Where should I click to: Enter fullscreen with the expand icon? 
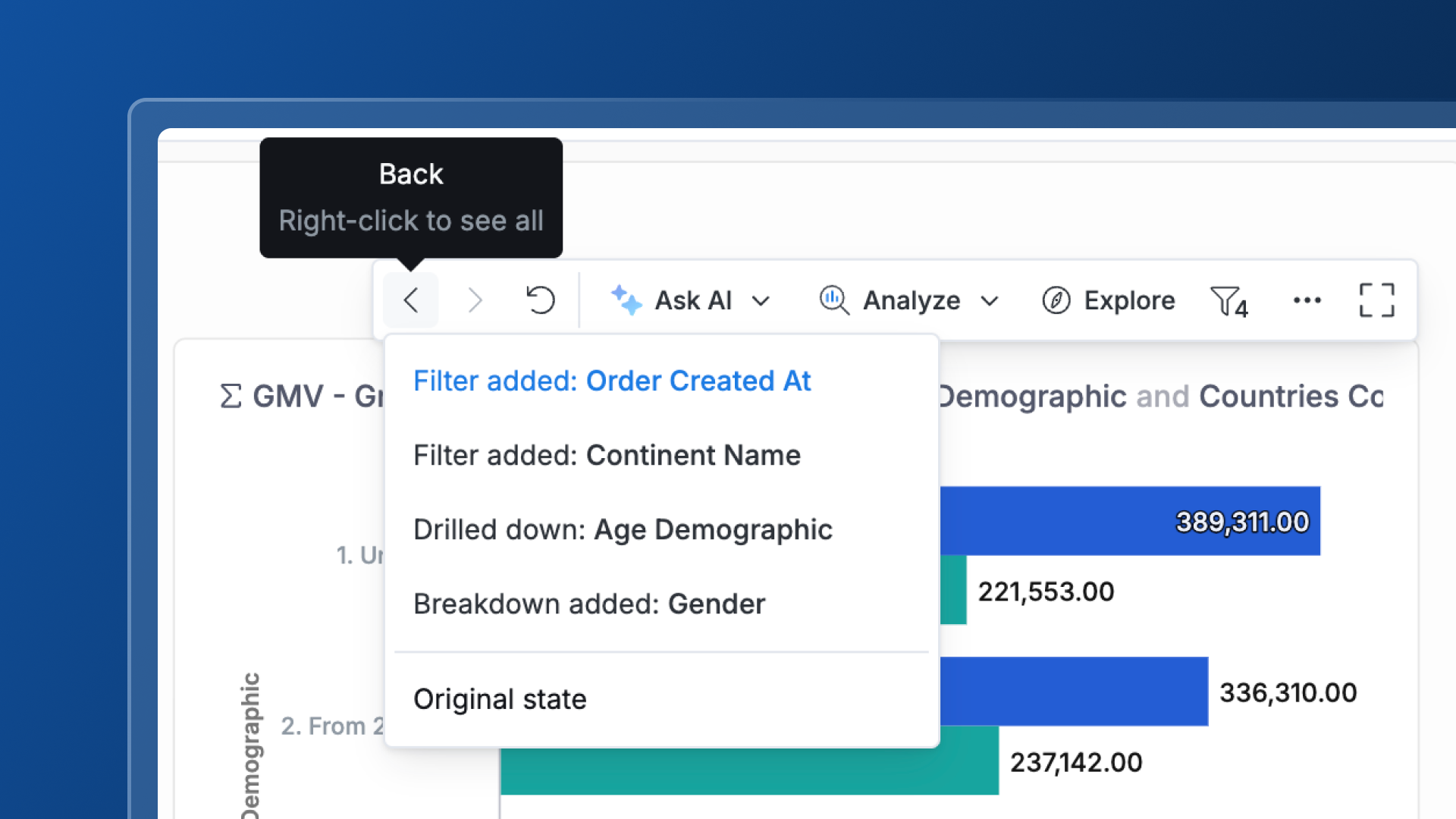click(x=1376, y=300)
